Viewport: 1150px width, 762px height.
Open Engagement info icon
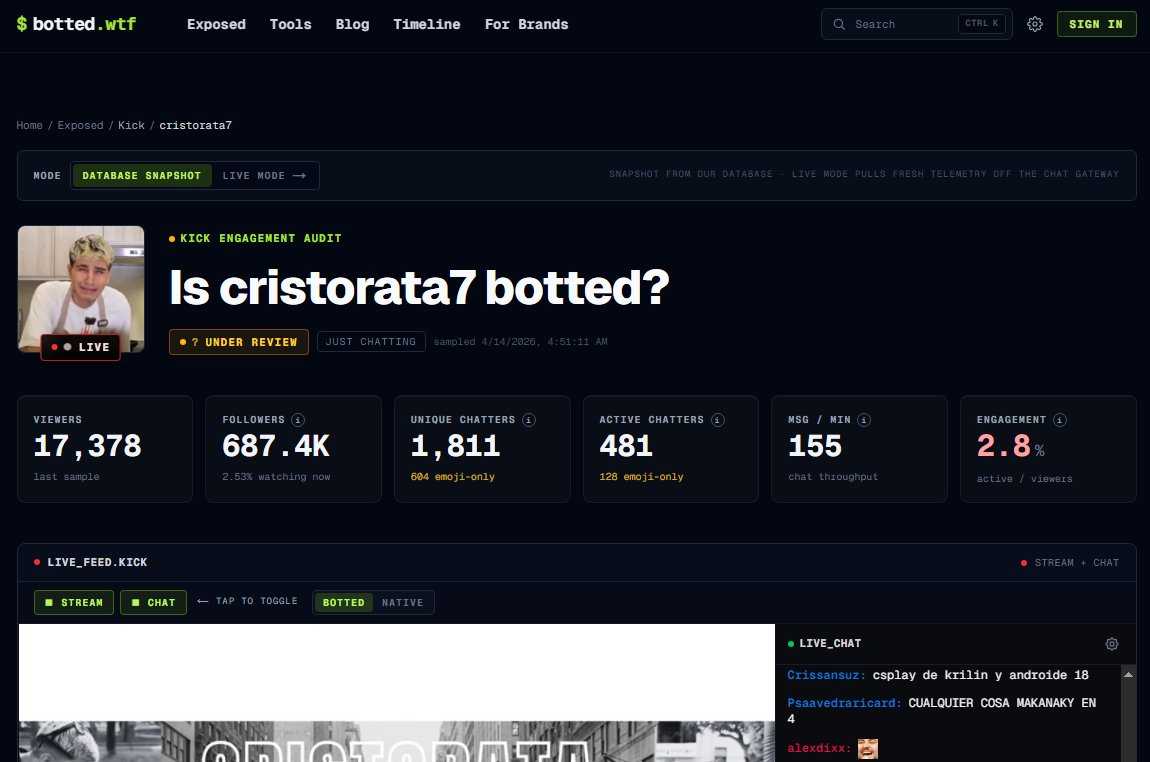pos(1060,420)
